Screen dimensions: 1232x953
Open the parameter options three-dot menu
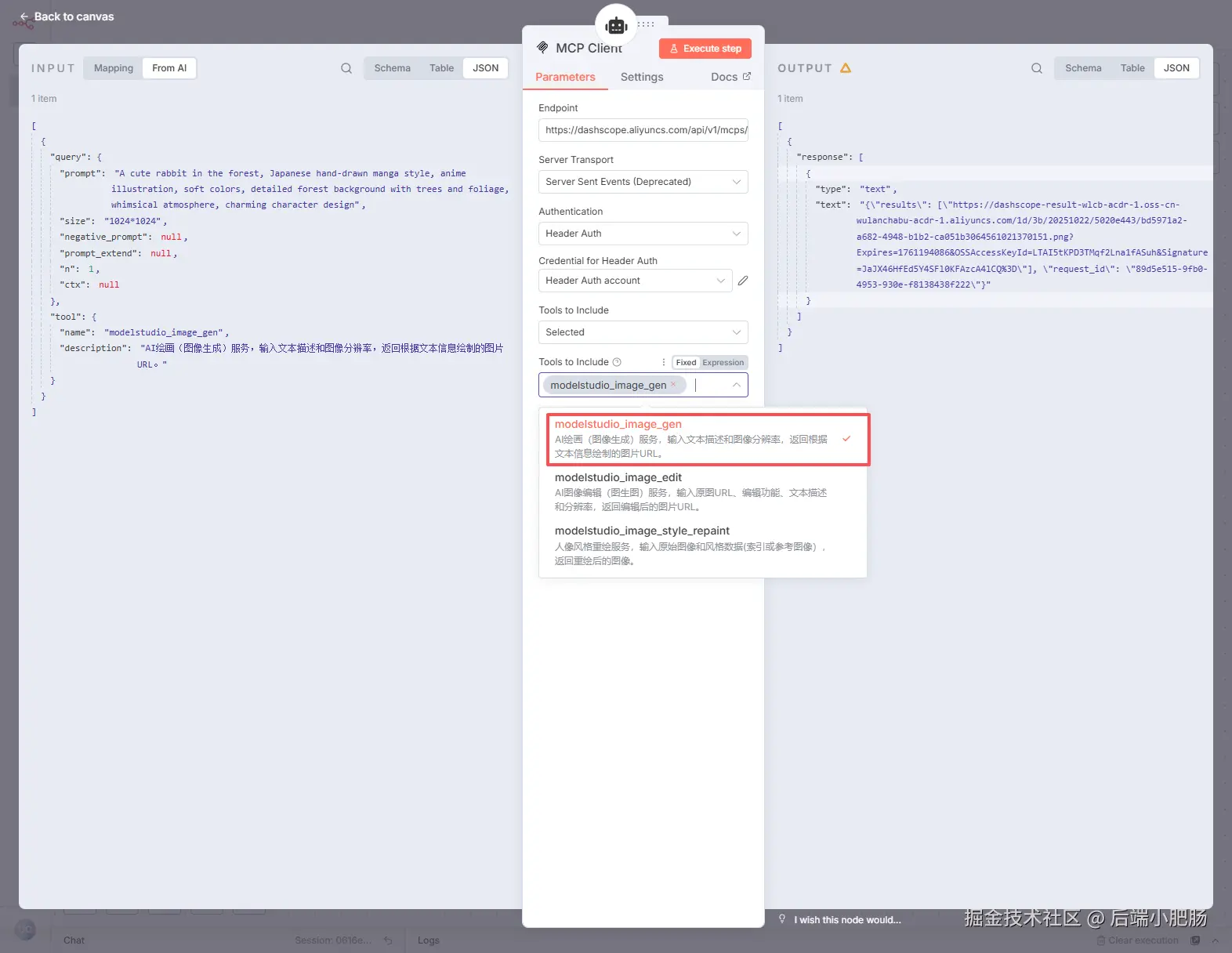pyautogui.click(x=664, y=362)
